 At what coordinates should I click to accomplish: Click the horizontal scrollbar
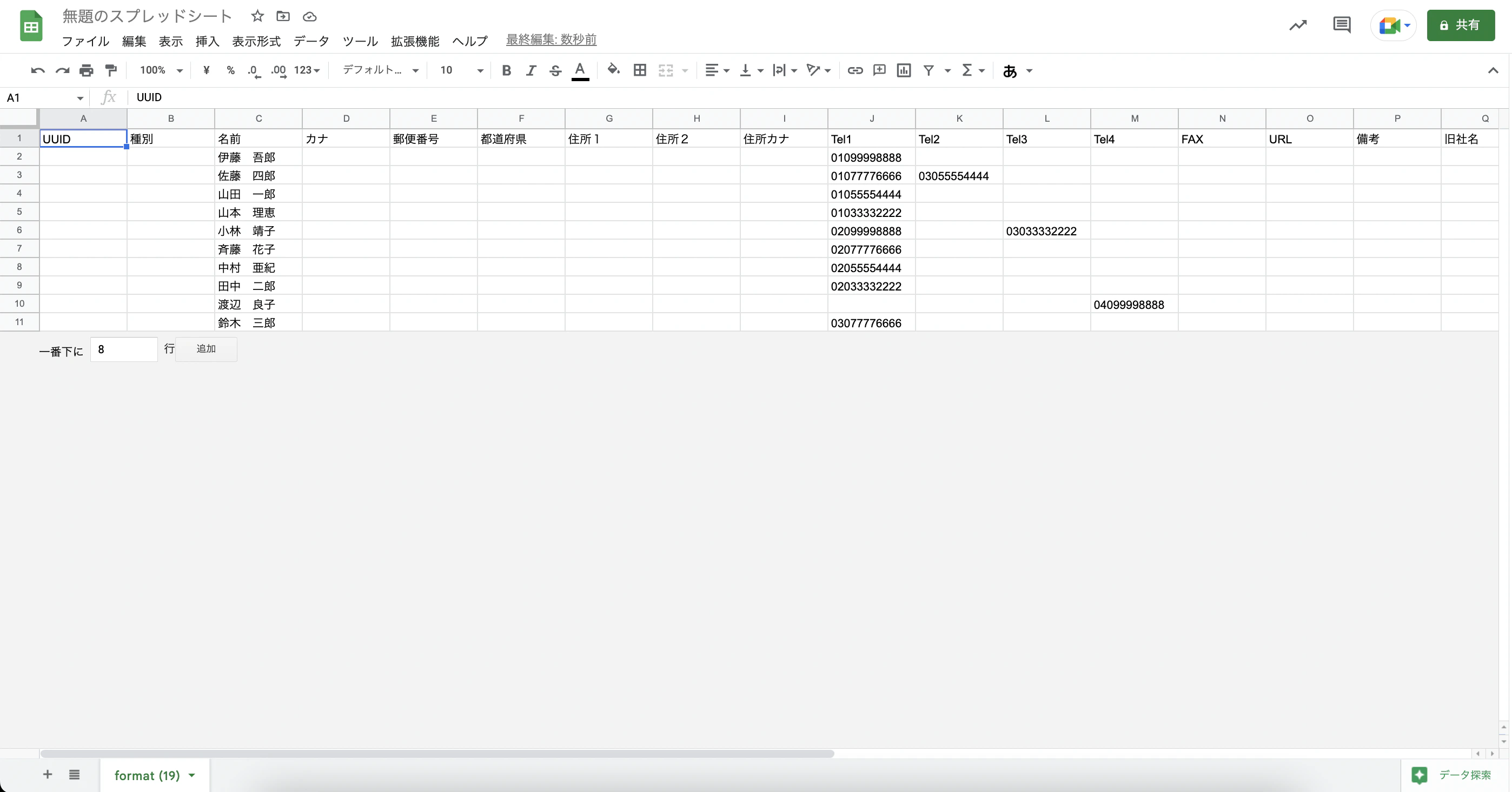click(x=437, y=753)
